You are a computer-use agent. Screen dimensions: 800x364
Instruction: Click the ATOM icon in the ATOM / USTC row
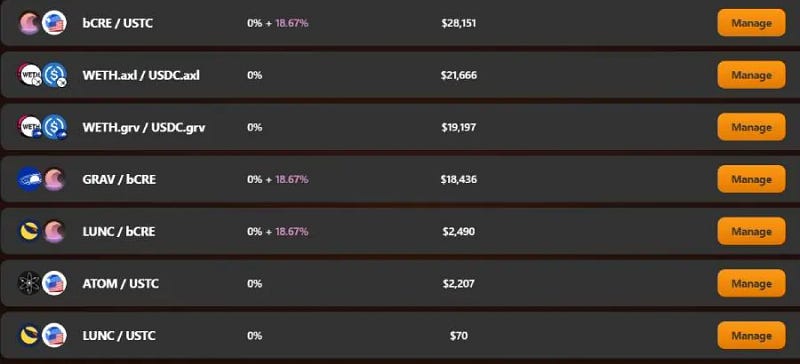point(30,284)
